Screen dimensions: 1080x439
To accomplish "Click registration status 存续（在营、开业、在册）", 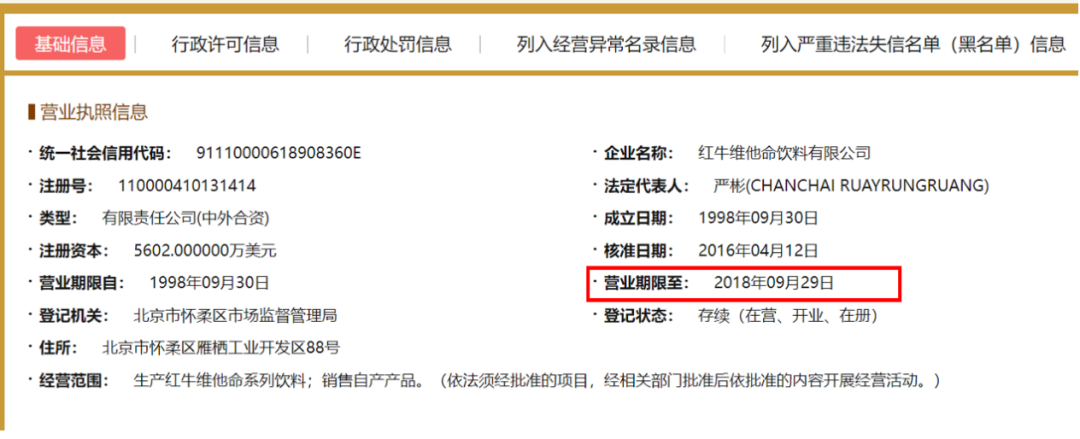I will pos(787,316).
